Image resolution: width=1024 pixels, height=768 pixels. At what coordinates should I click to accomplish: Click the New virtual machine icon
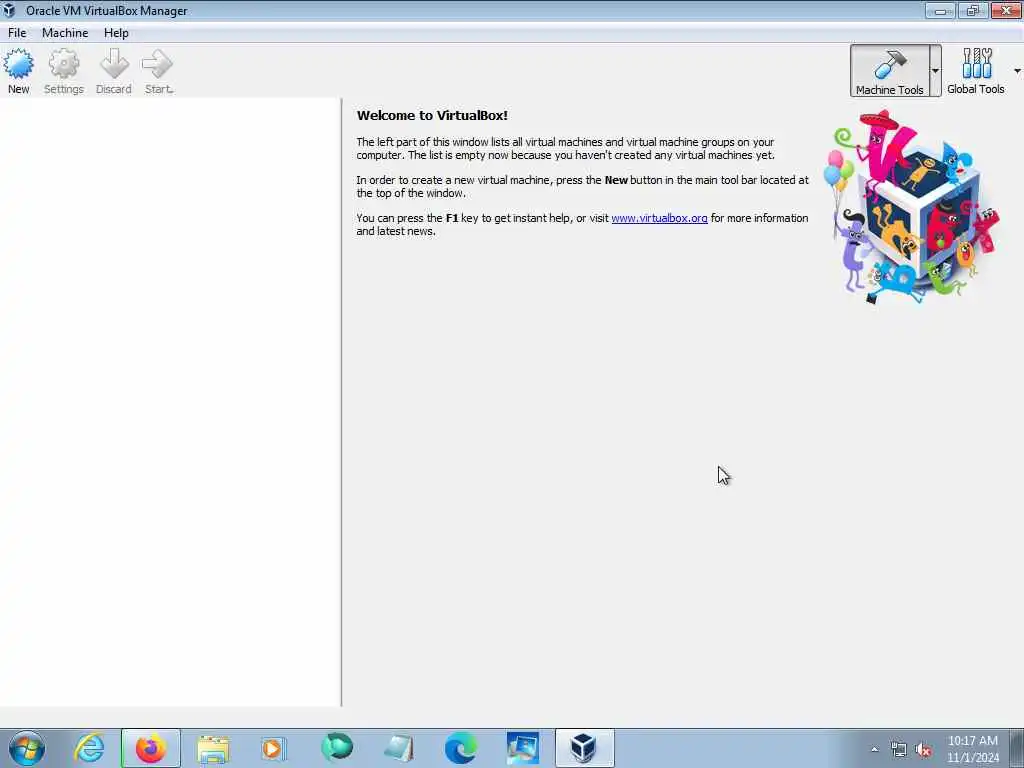18,71
